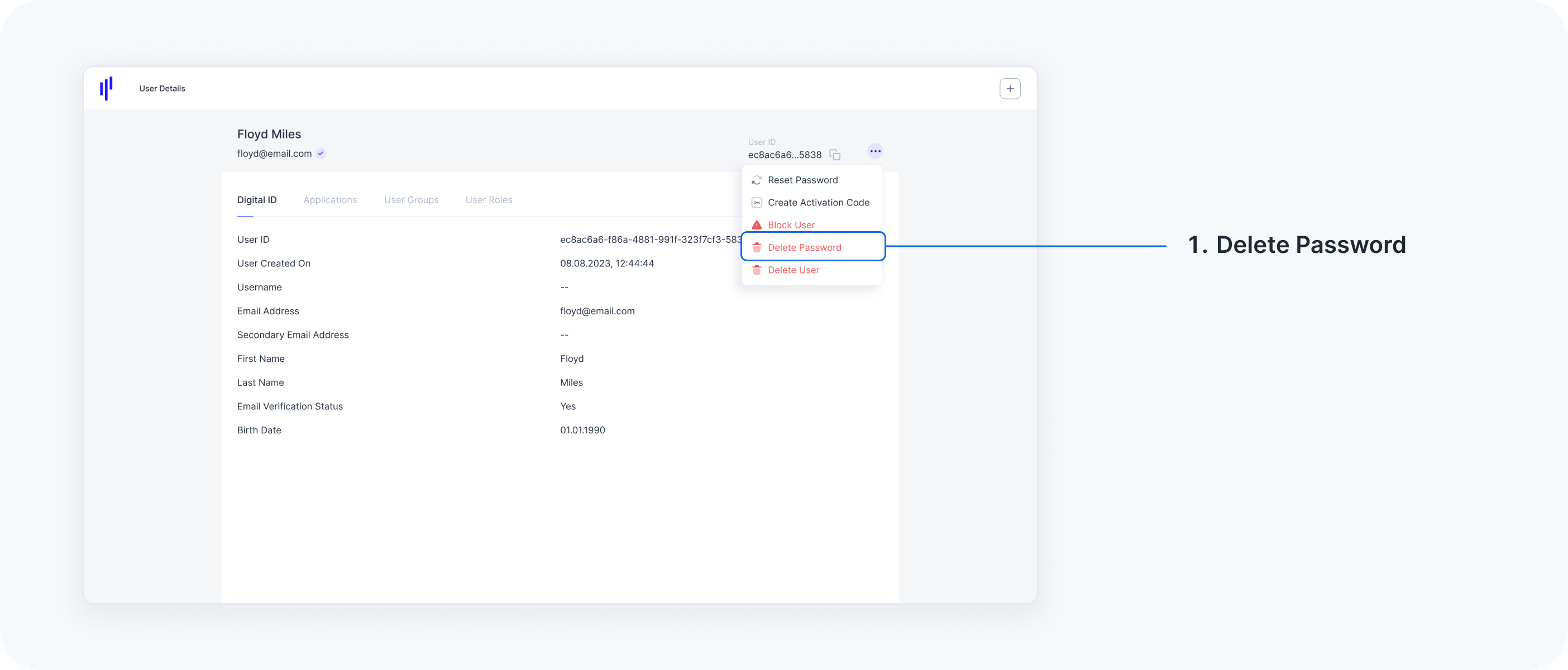Image resolution: width=1568 pixels, height=670 pixels.
Task: Choose Create Activation Code option
Action: [x=818, y=203]
